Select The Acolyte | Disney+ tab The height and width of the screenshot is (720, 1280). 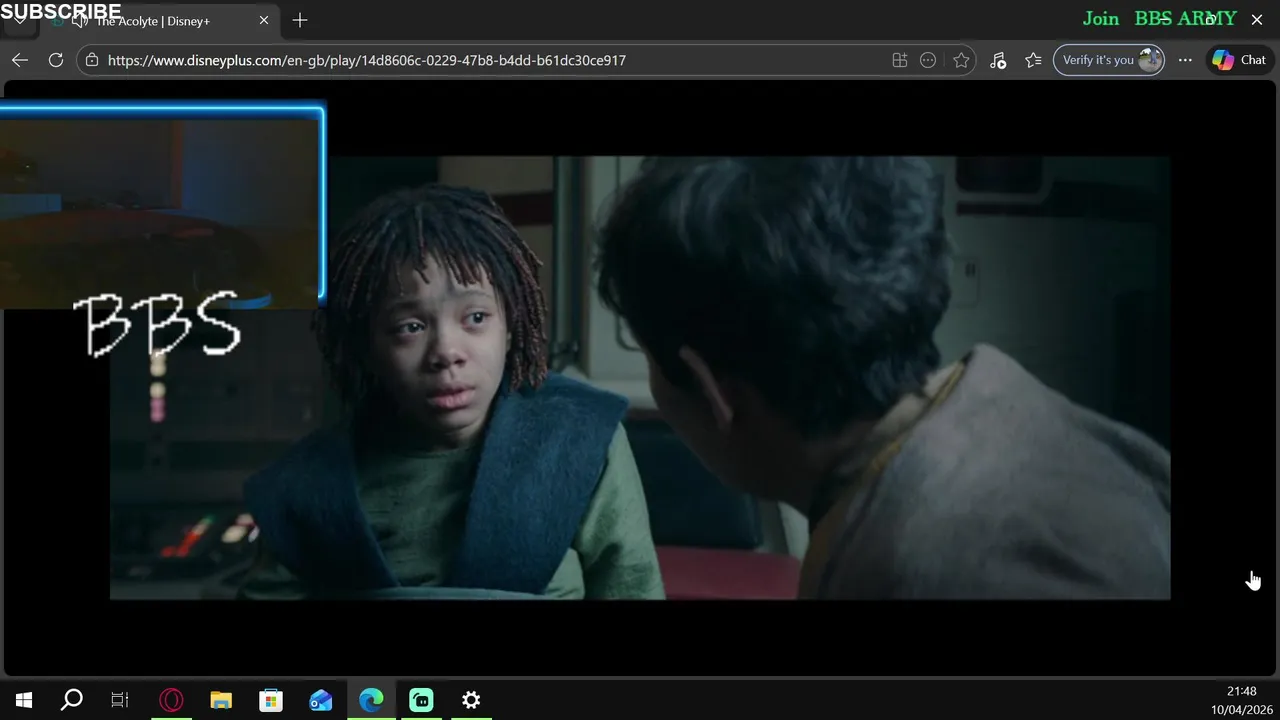[160, 21]
